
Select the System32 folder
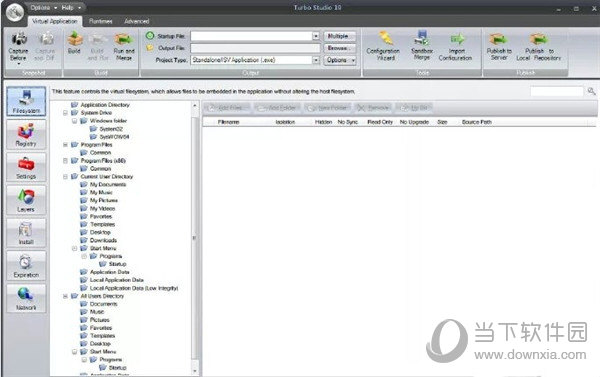[x=106, y=129]
